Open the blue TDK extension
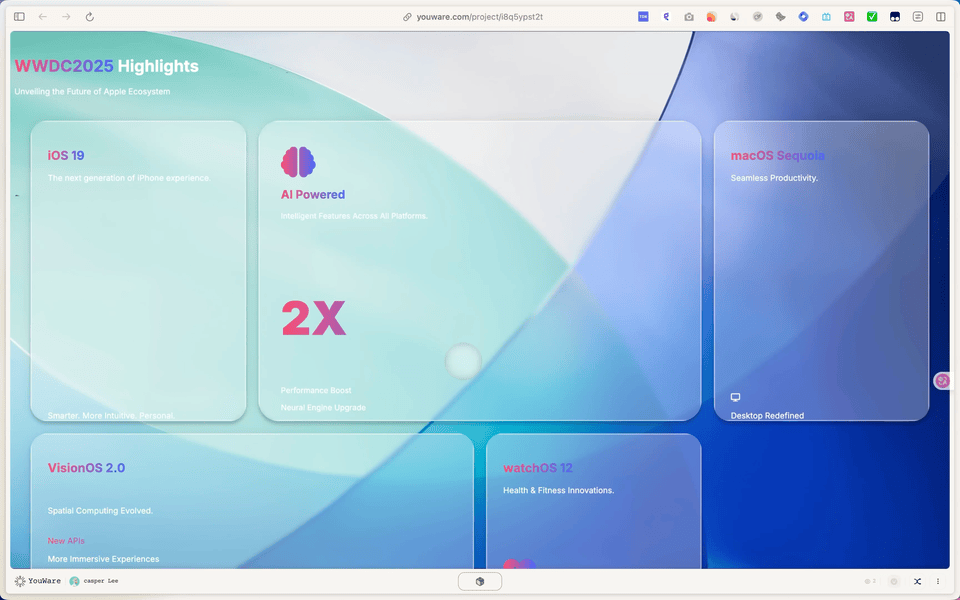The width and height of the screenshot is (960, 600). coord(643,17)
